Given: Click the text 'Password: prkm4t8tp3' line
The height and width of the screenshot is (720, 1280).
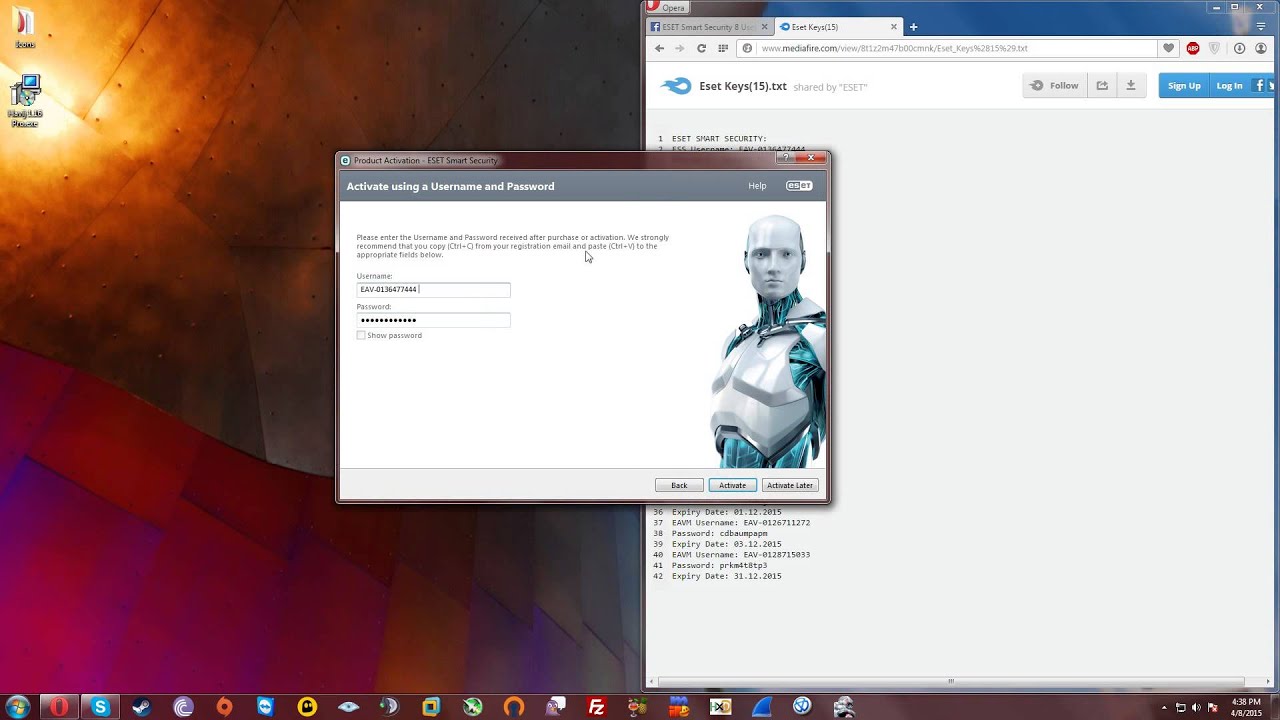Looking at the screenshot, I should 719,565.
